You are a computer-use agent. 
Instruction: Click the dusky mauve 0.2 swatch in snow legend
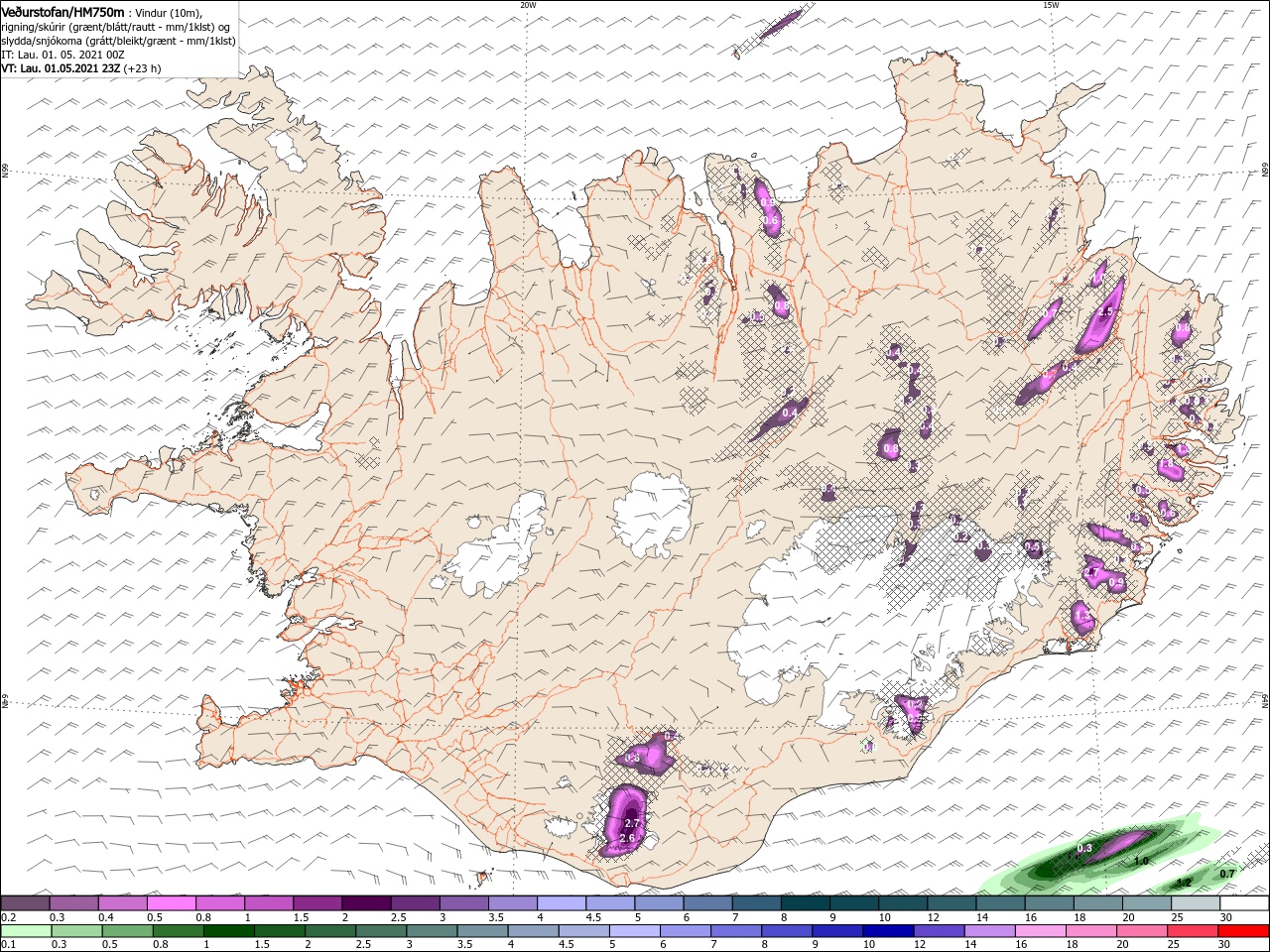pyautogui.click(x=25, y=903)
